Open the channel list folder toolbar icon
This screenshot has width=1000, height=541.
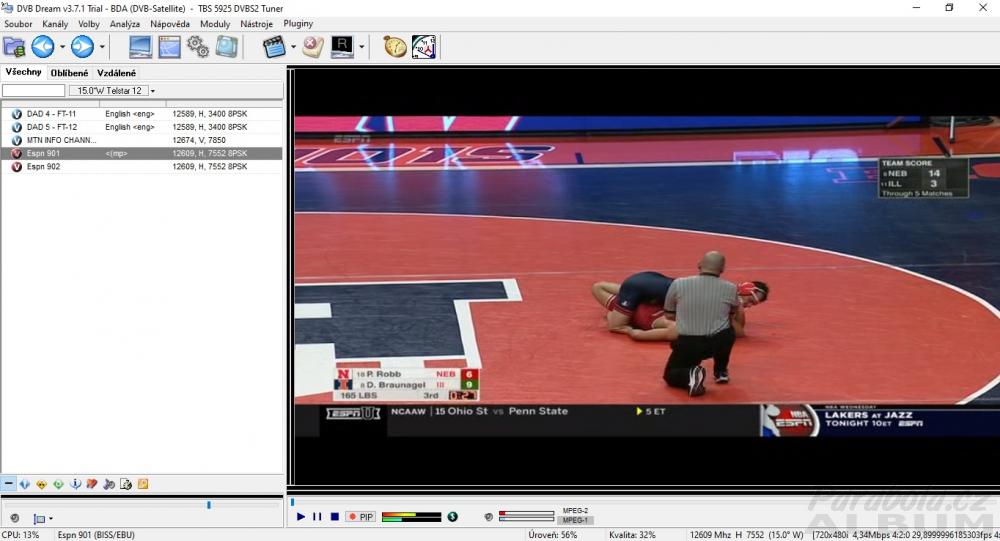coord(14,47)
